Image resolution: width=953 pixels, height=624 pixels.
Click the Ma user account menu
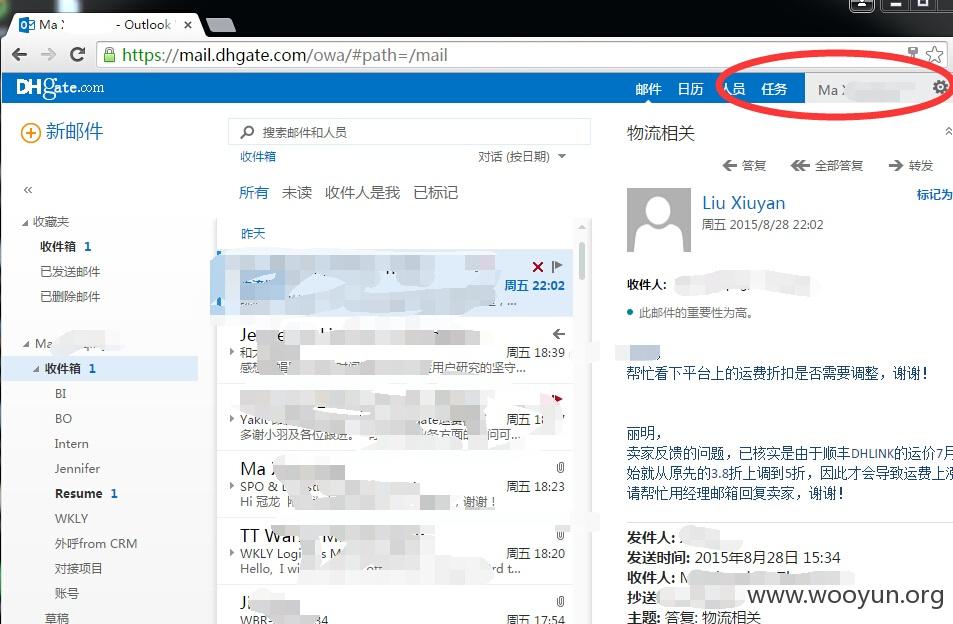(x=865, y=89)
